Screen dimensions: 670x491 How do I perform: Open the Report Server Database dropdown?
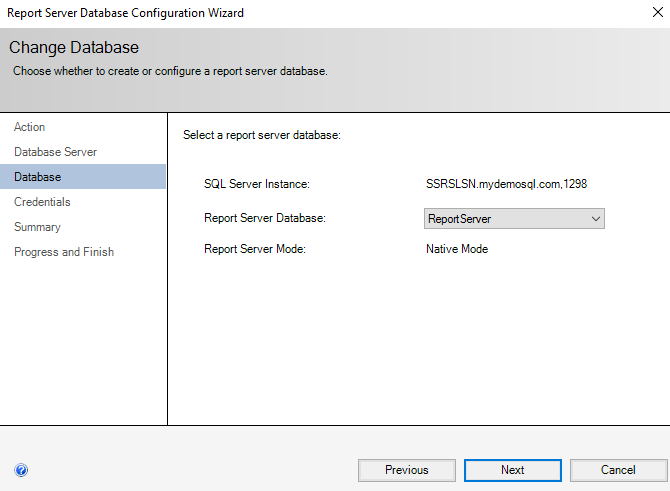coord(514,218)
